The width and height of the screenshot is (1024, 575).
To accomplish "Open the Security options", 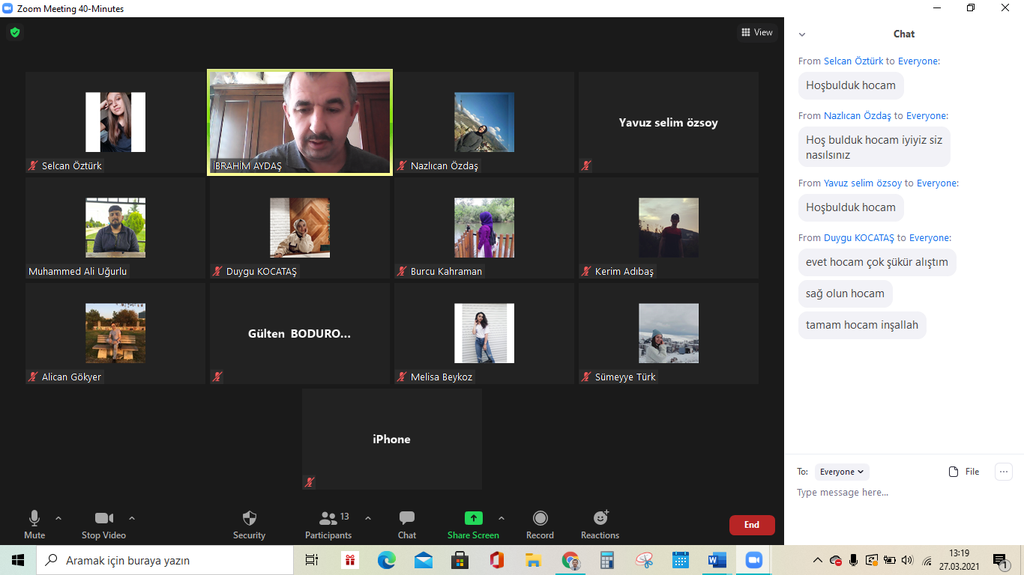I will click(249, 523).
